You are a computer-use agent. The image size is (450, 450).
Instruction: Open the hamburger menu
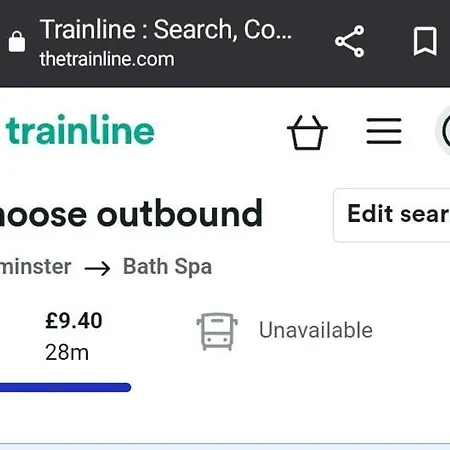384,131
